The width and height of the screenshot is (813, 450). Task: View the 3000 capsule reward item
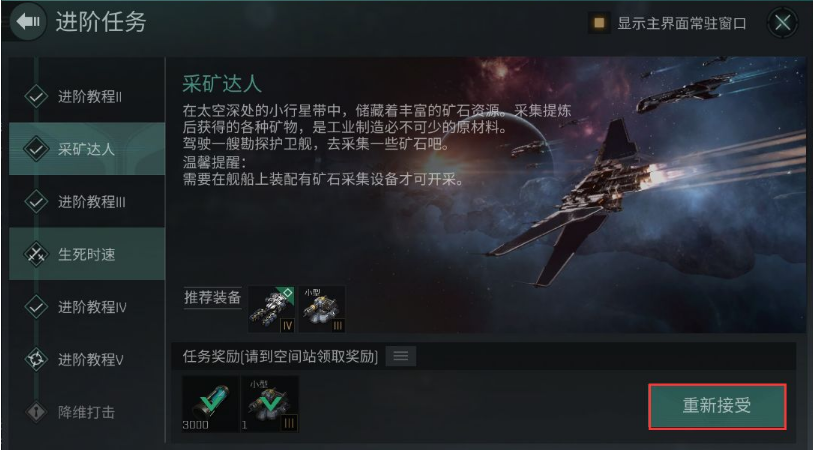(211, 404)
